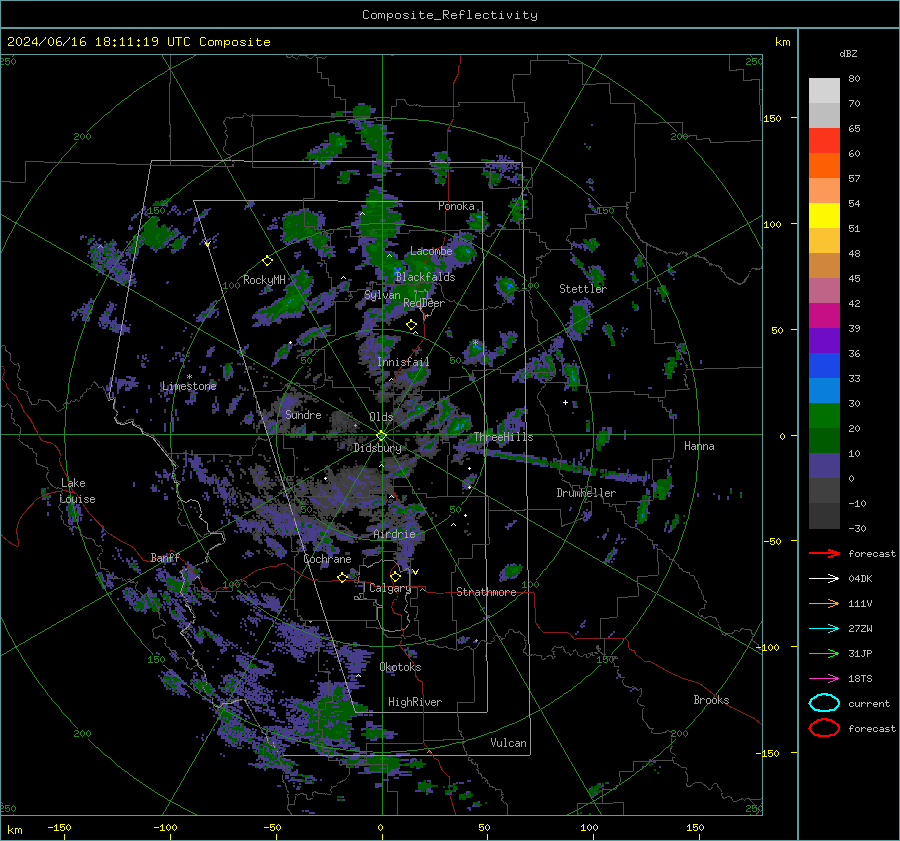Click the dBZ legend heading
Image resolution: width=900 pixels, height=841 pixels.
coord(848,53)
